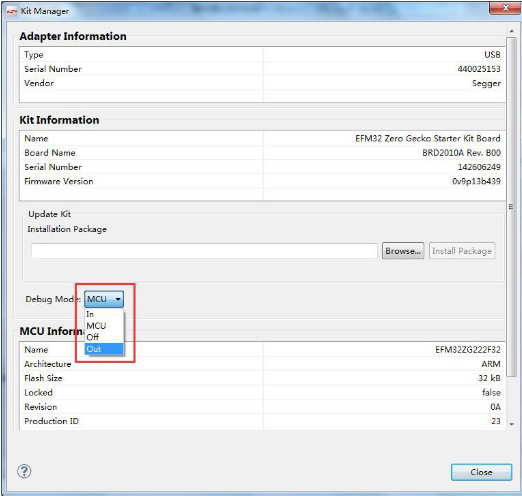
Task: Click the scrollbar down arrow
Action: pos(511,424)
